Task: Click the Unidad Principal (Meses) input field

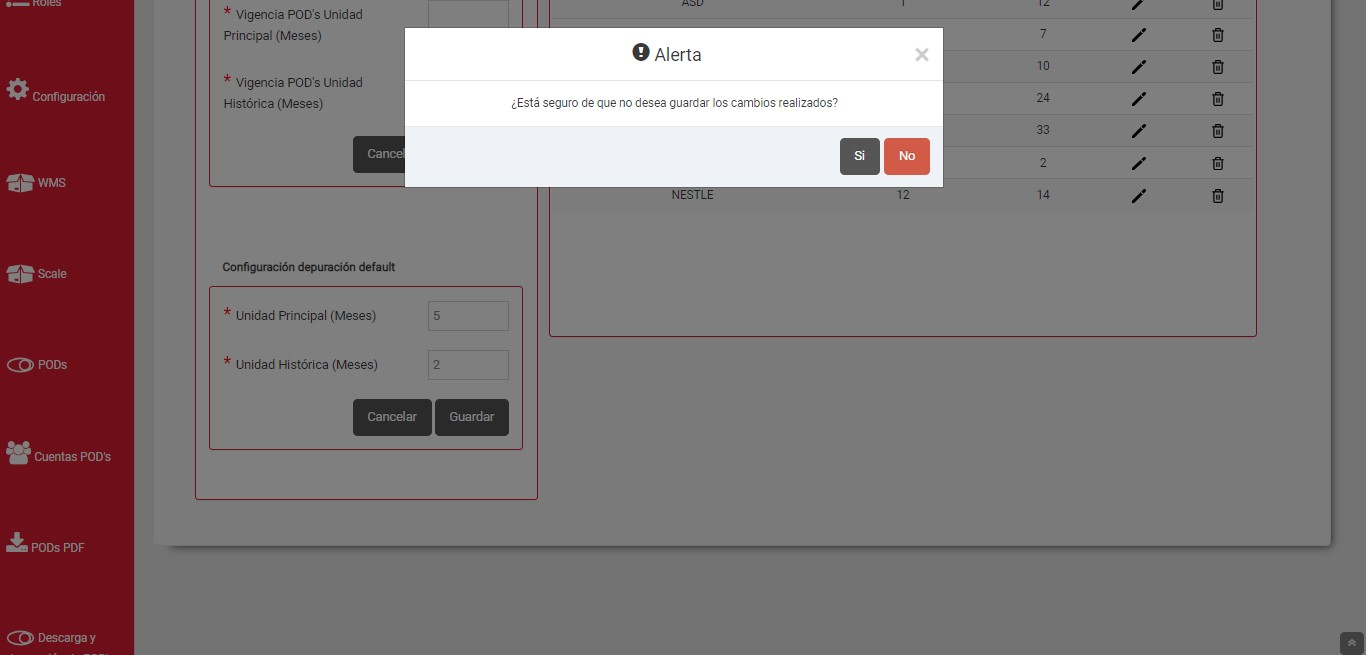Action: click(x=468, y=316)
